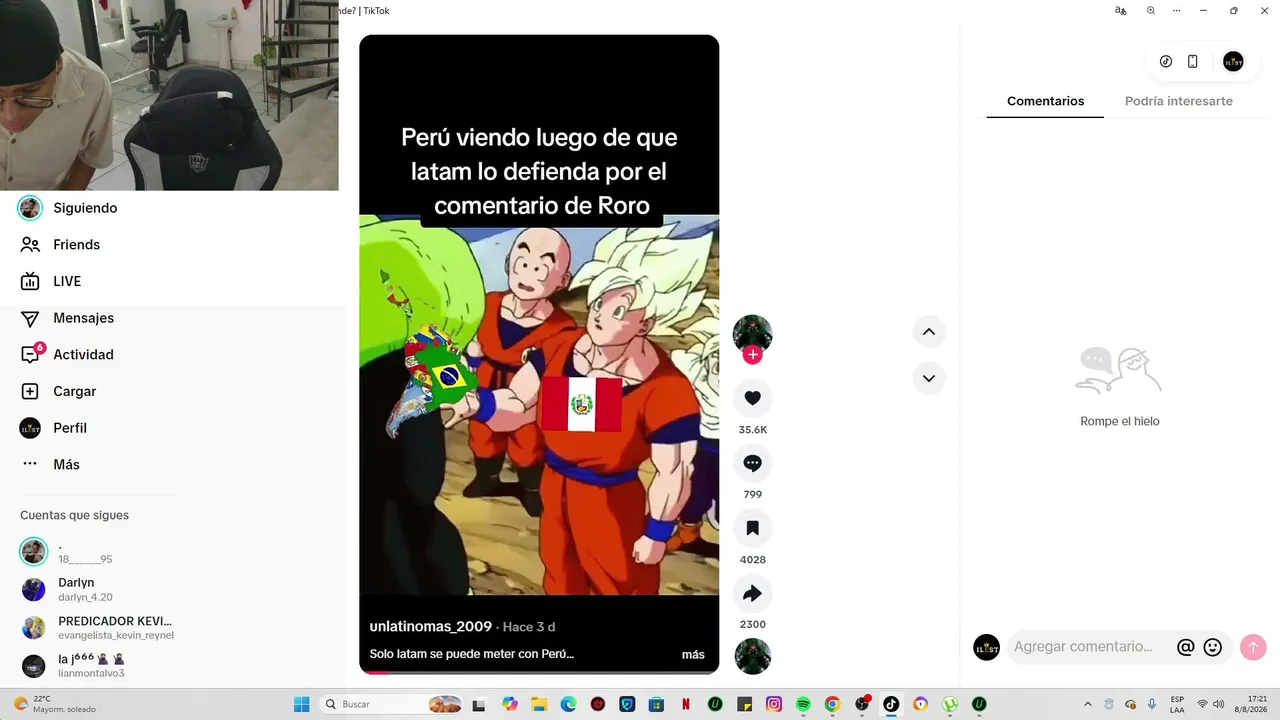Open unlatinomas_2009 profile link
Viewport: 1280px width, 720px height.
(431, 626)
